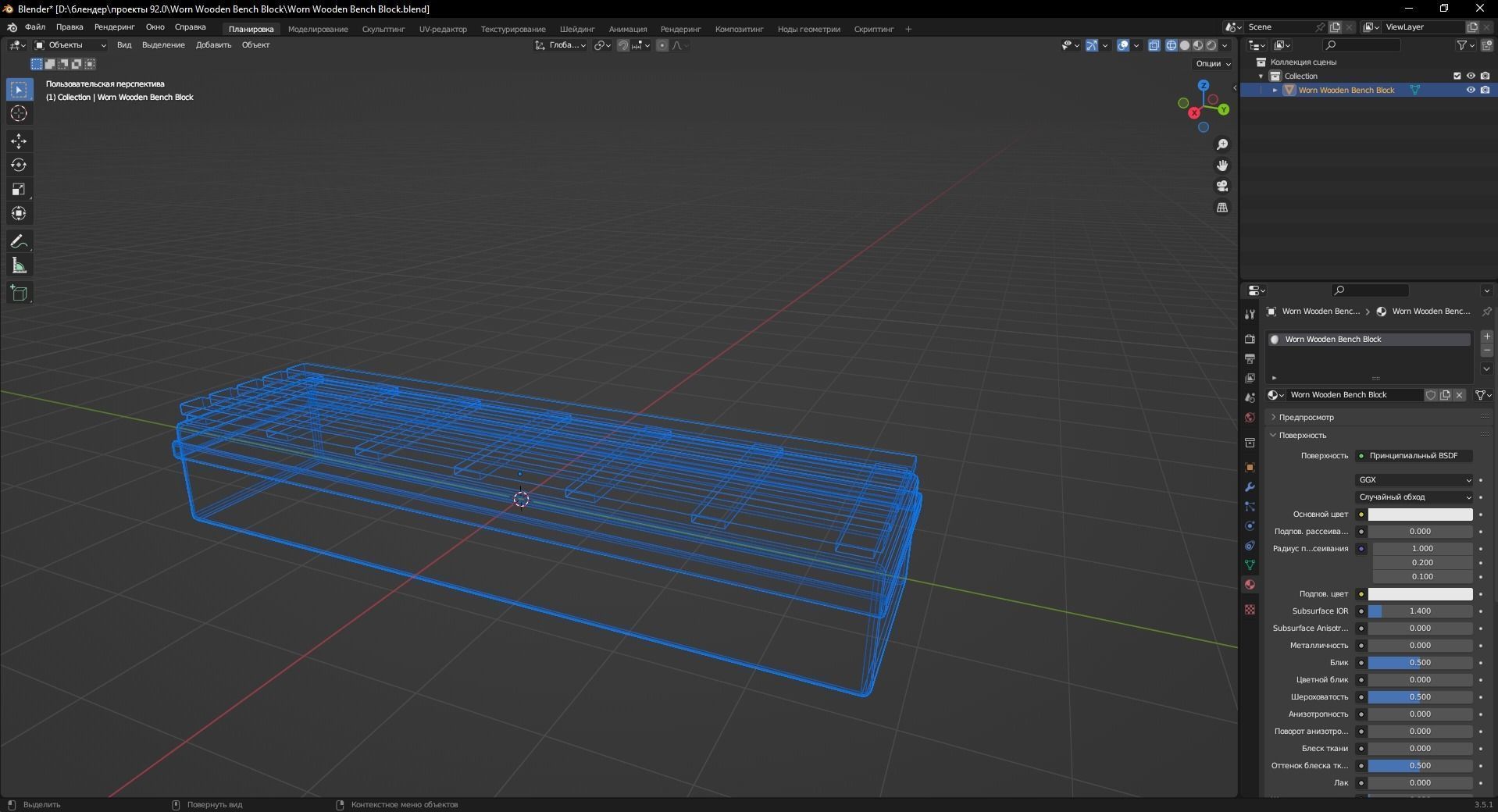Open the Texture properties checker tab

(1250, 609)
